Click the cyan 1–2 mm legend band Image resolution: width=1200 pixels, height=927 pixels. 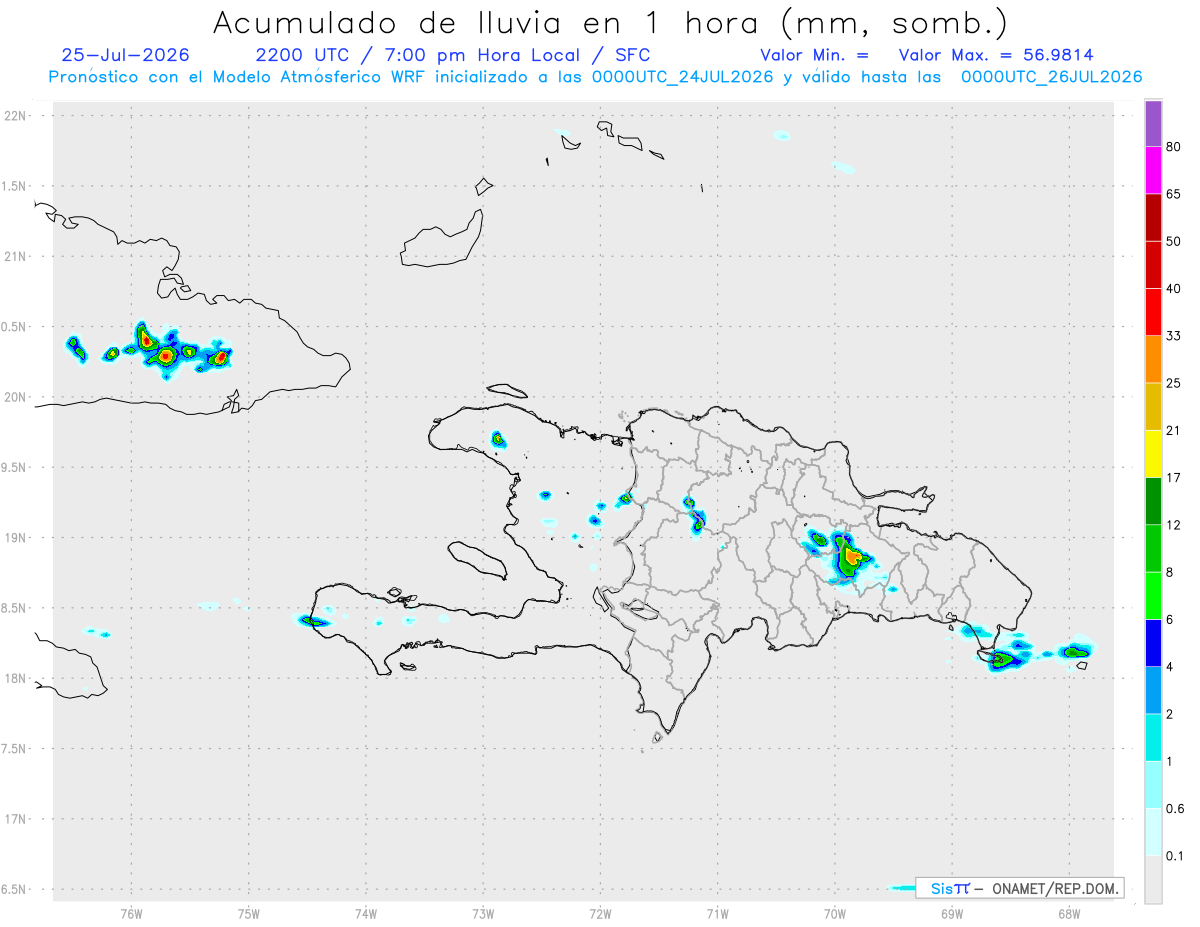pyautogui.click(x=1153, y=737)
